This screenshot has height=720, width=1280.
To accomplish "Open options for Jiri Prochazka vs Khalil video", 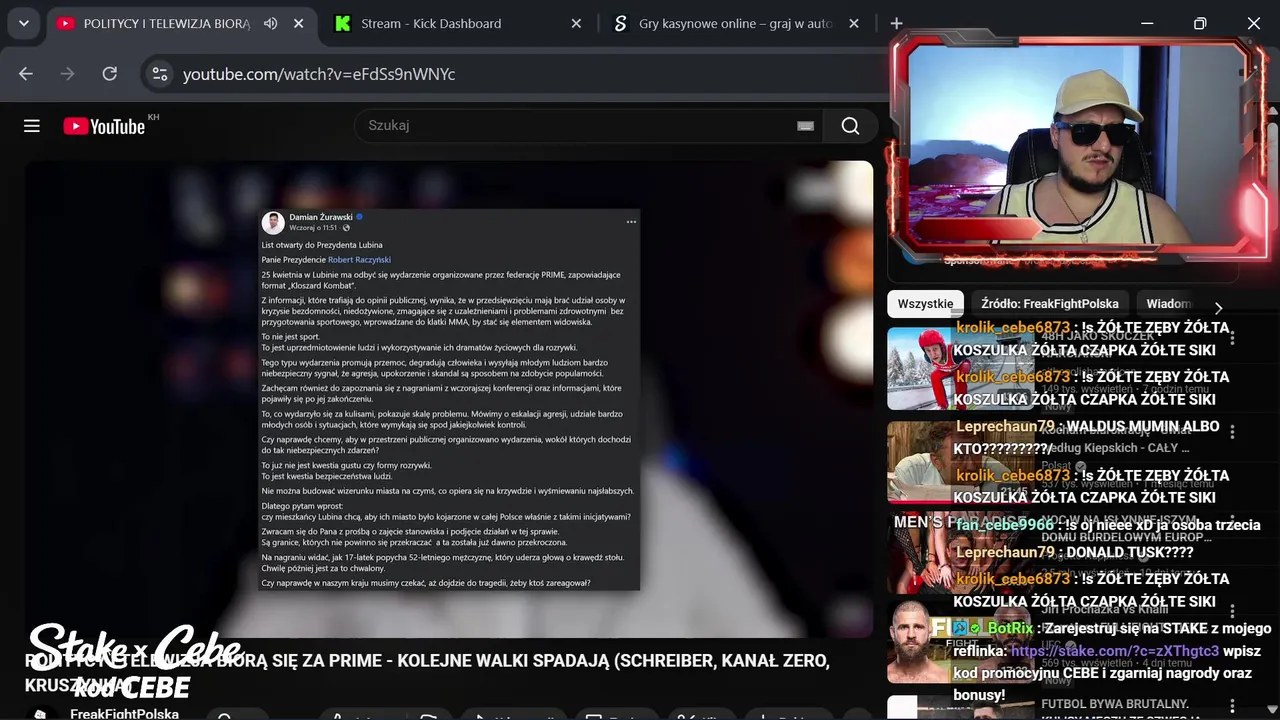I will 1232,611.
